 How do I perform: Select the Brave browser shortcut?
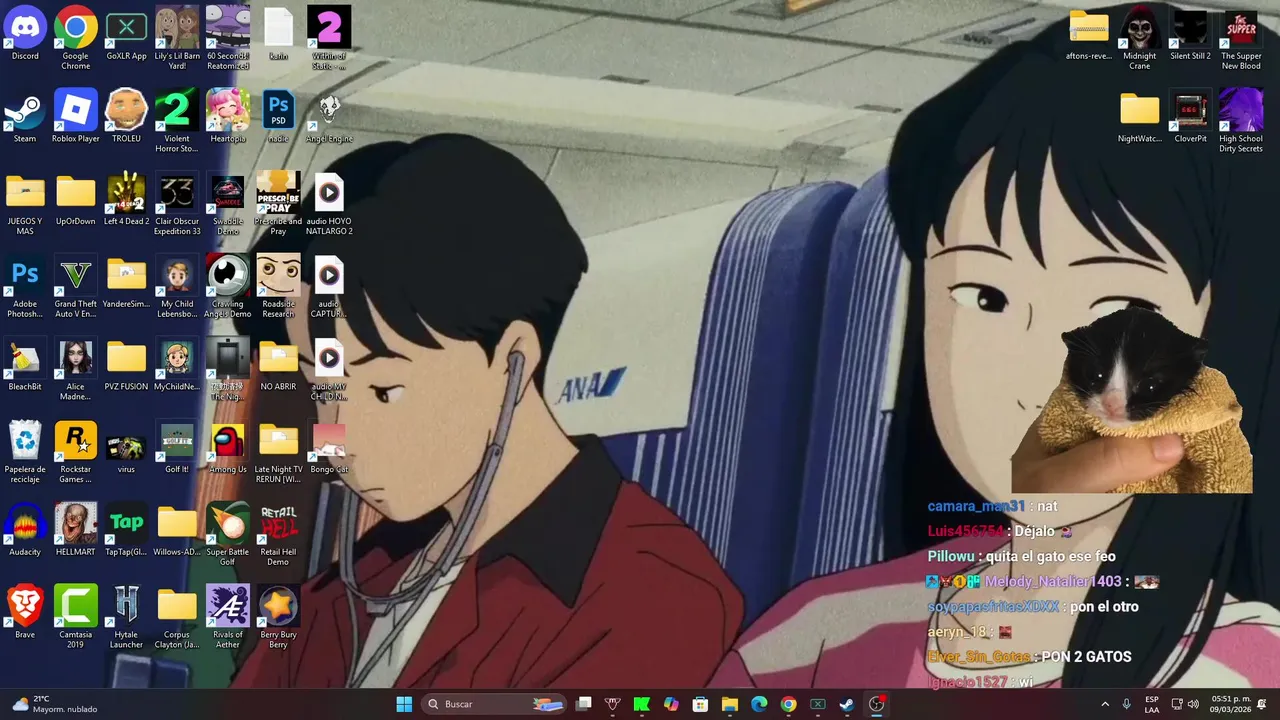point(25,613)
